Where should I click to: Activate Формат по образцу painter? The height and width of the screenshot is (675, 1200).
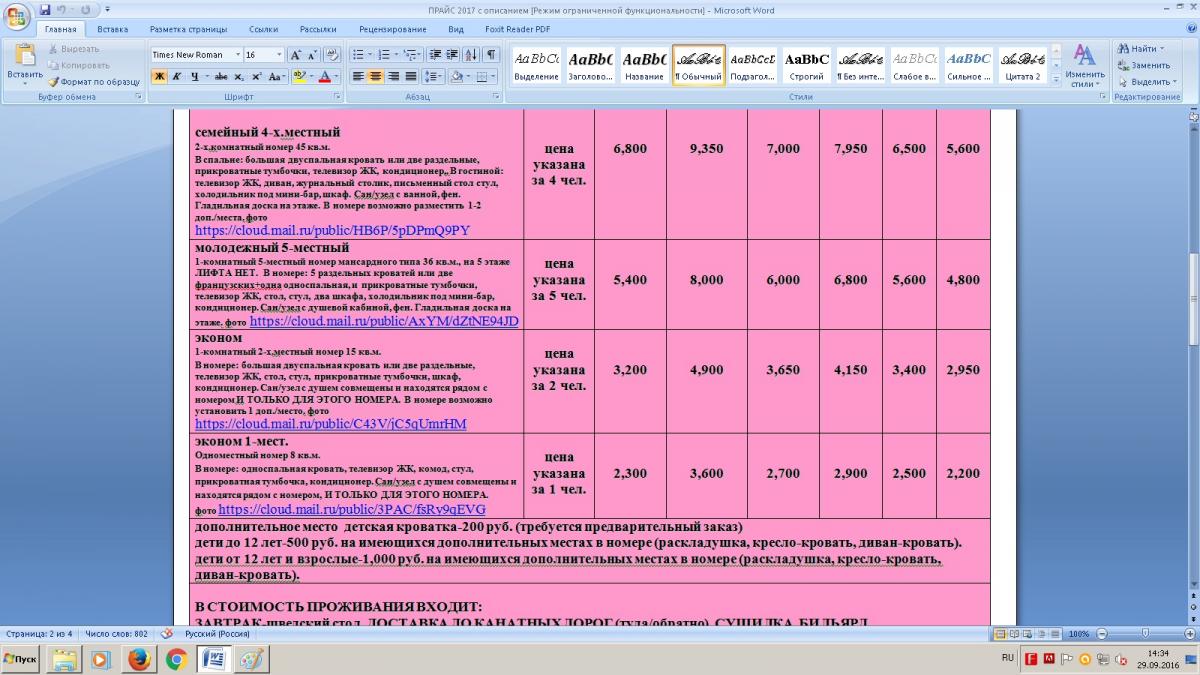coord(95,81)
